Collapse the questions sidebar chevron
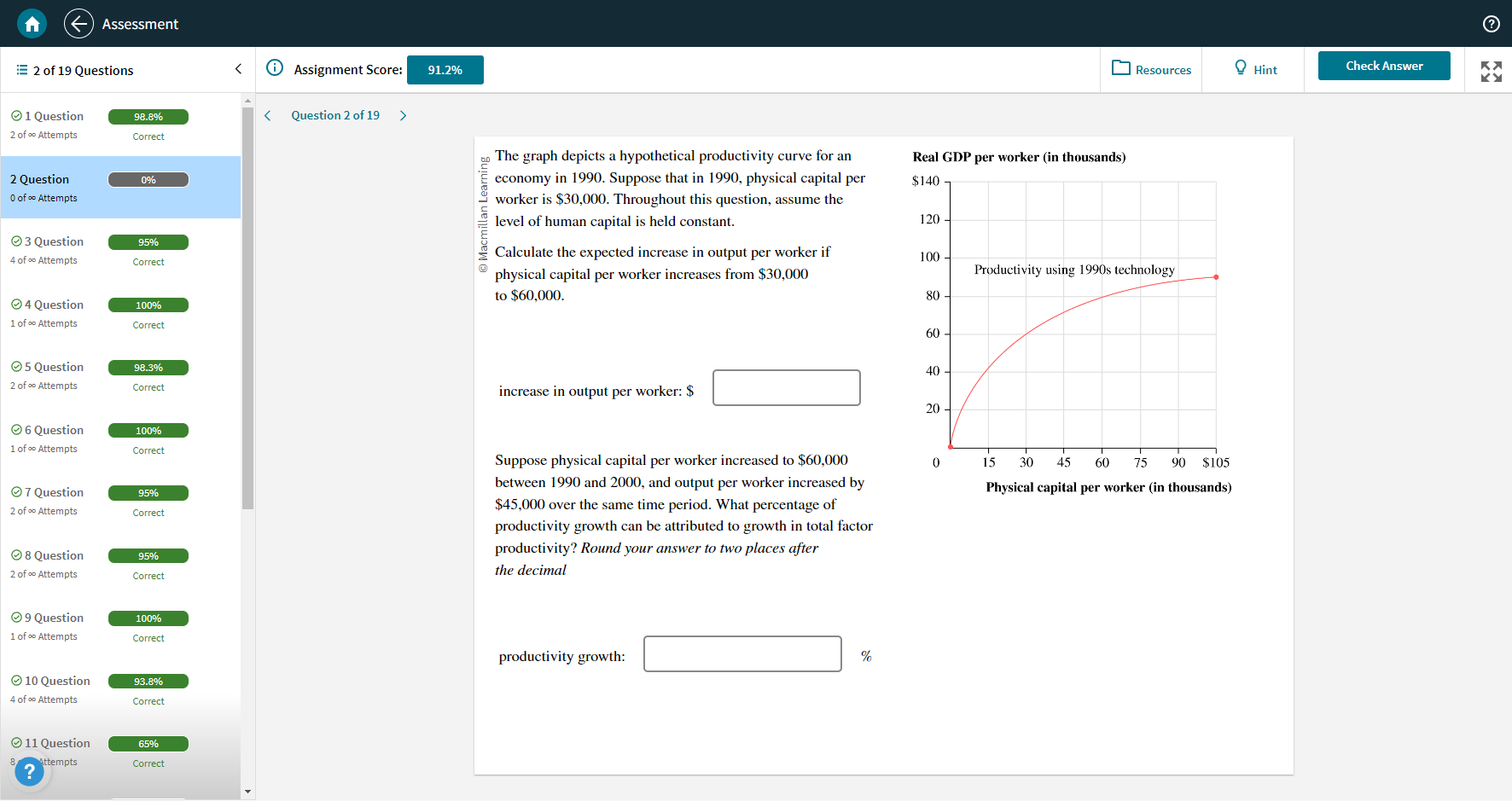The width and height of the screenshot is (1512, 801). click(x=238, y=69)
